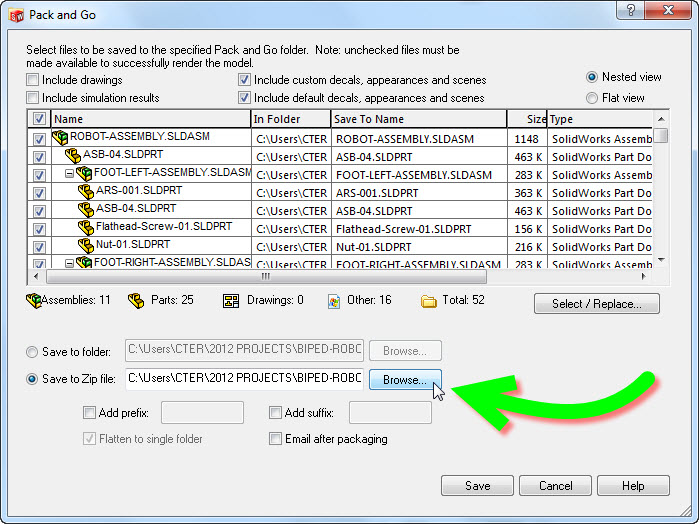Click Save To Name cell Nut-01.SLDPRT
The width and height of the screenshot is (699, 524).
click(419, 247)
